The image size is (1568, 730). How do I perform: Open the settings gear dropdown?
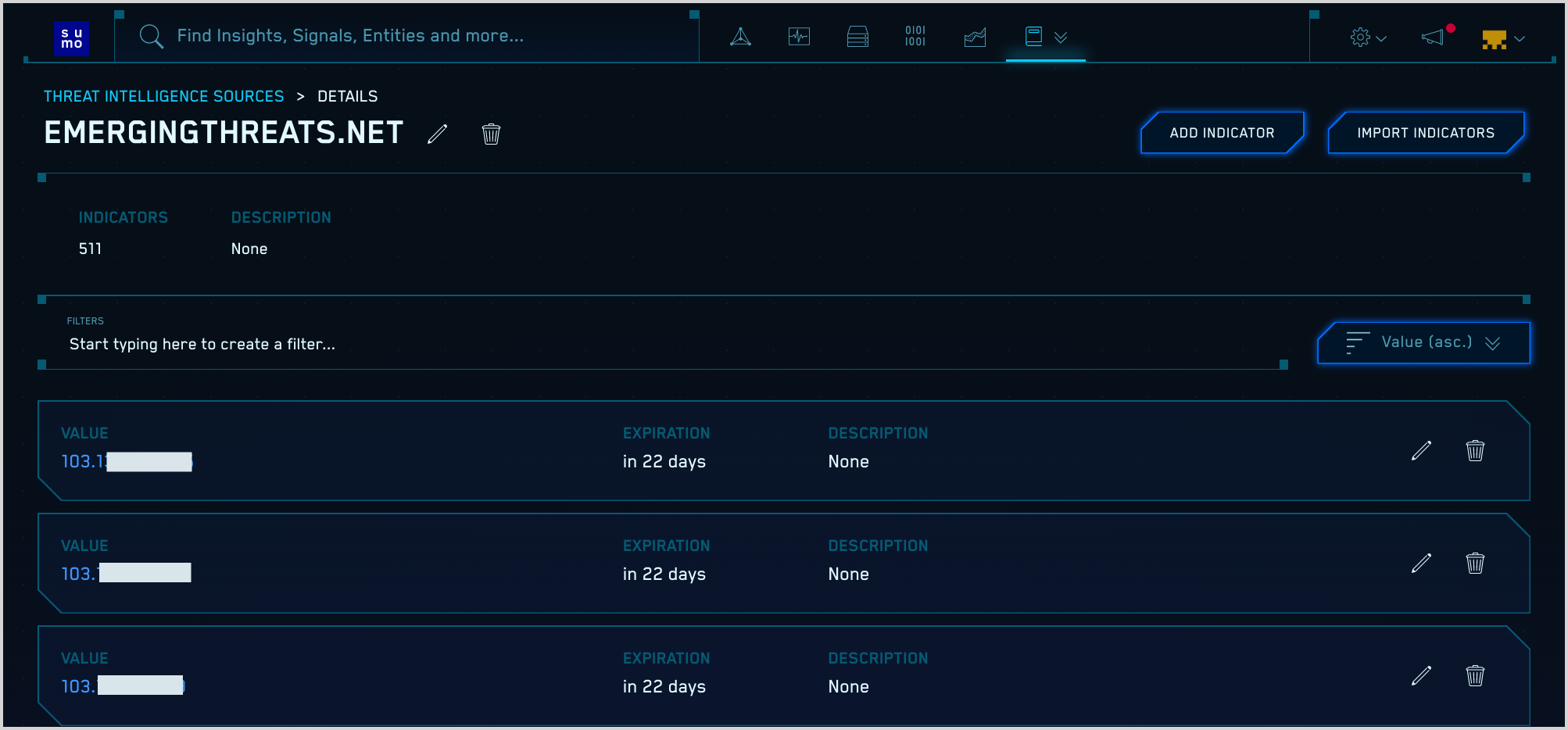[x=1368, y=38]
